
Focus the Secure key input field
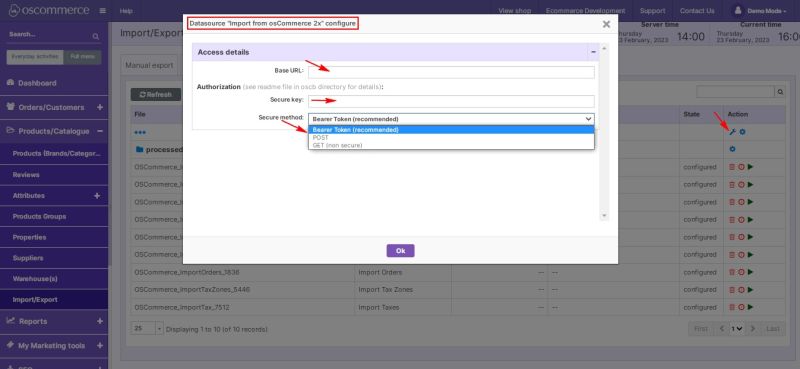tap(451, 101)
